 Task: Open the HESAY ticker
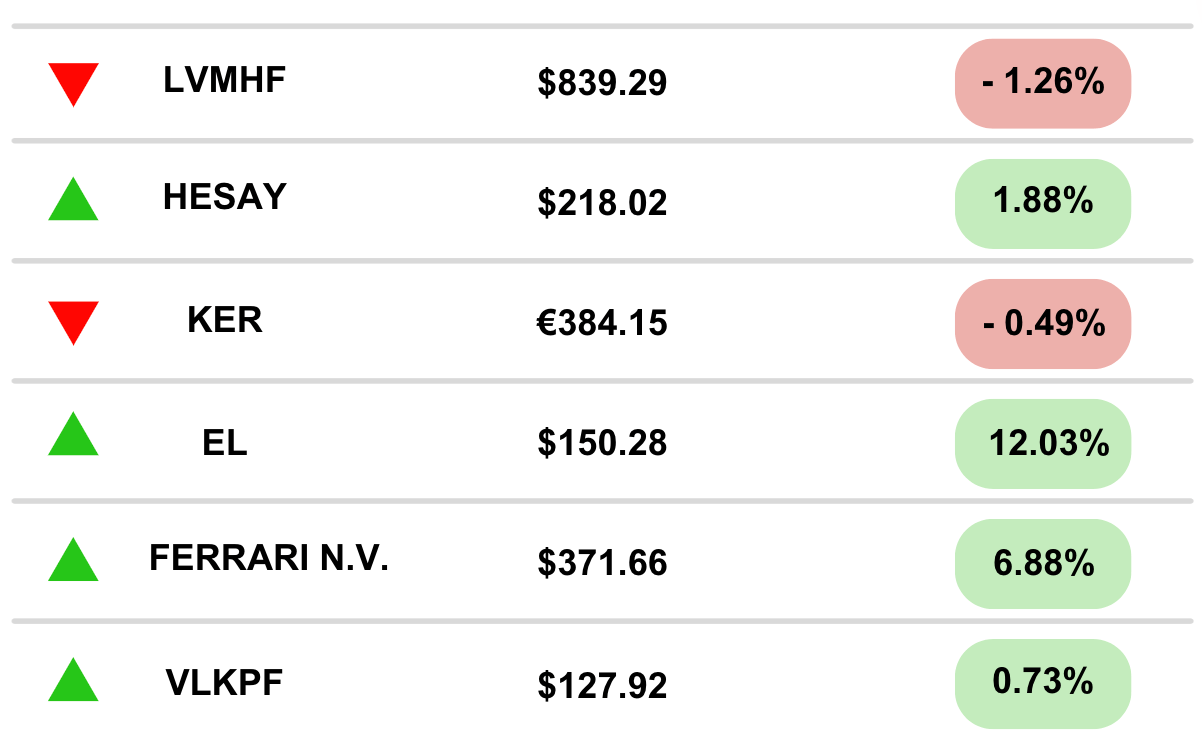coord(225,197)
